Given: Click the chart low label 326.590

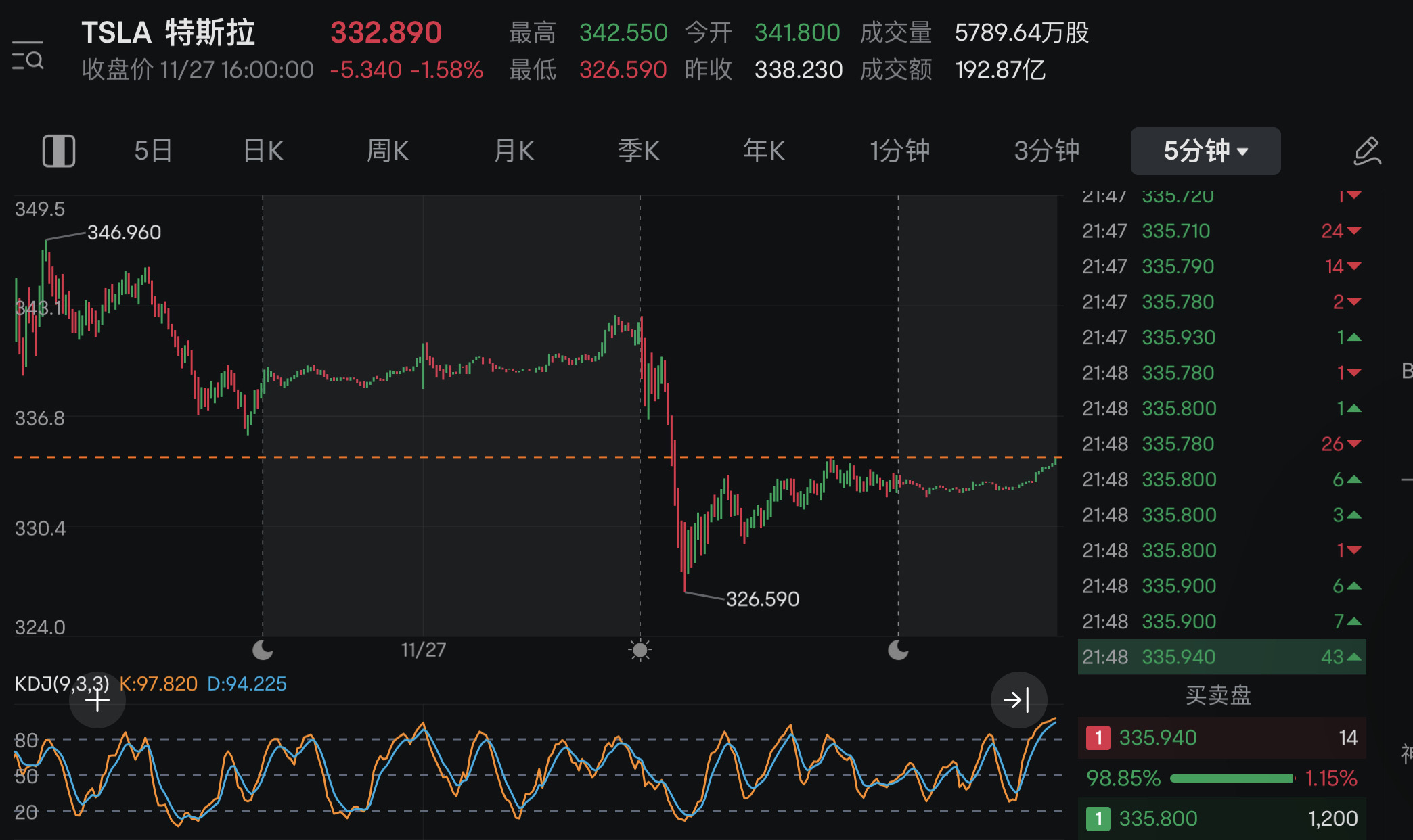Looking at the screenshot, I should (763, 599).
